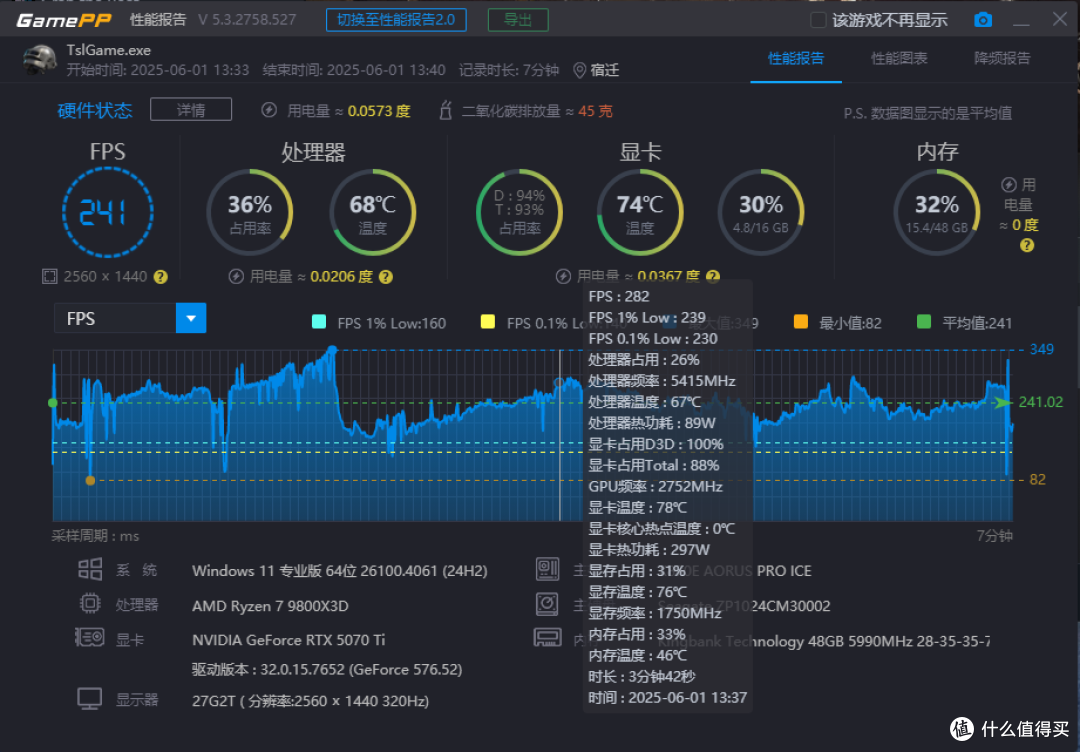Toggle the FPS 1% Low cyan legend swatch
This screenshot has height=752, width=1080.
tap(319, 322)
